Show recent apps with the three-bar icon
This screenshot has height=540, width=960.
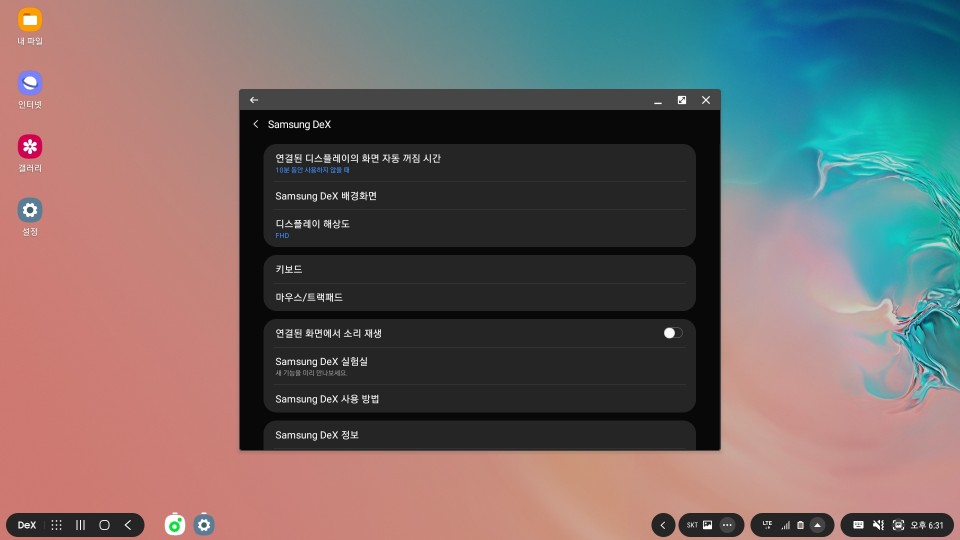[80, 525]
